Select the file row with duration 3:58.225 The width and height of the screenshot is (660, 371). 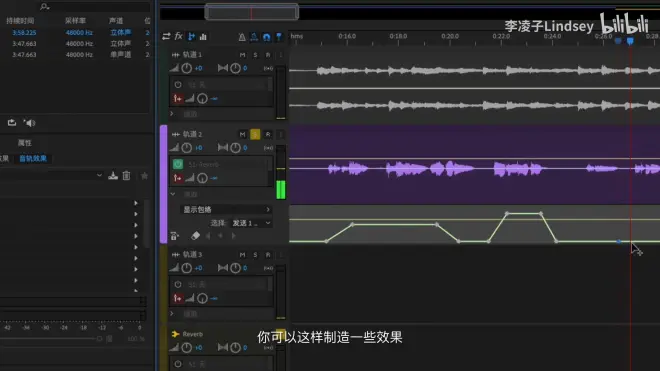(76, 32)
